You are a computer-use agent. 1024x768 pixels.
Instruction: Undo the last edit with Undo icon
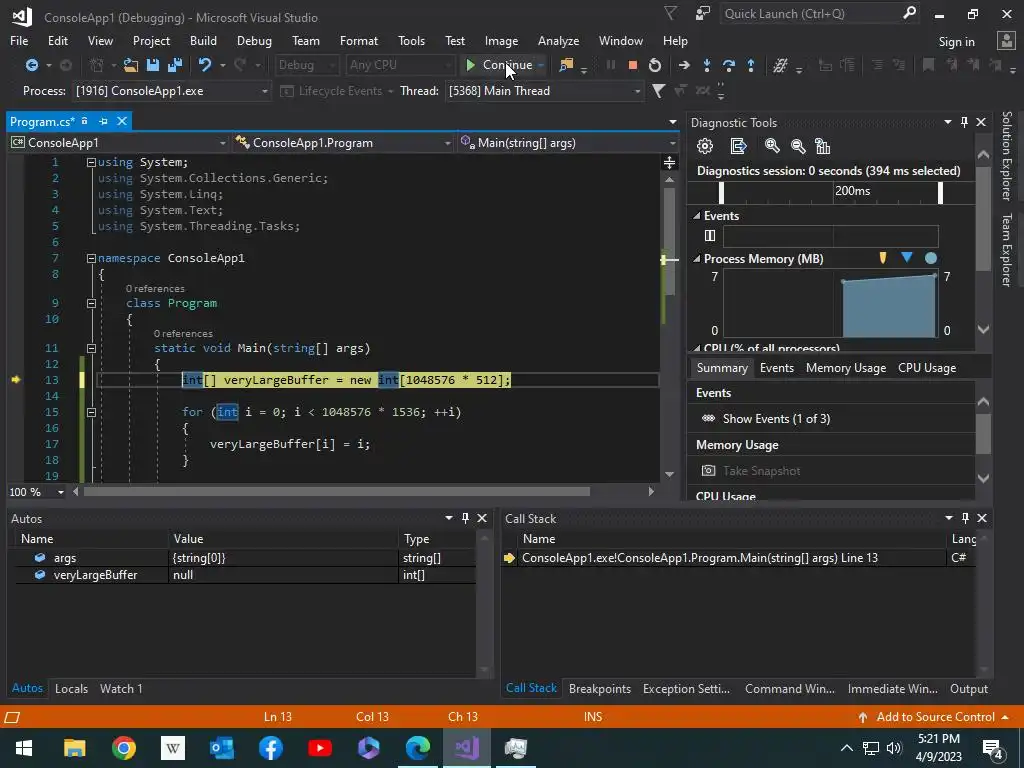pyautogui.click(x=205, y=65)
